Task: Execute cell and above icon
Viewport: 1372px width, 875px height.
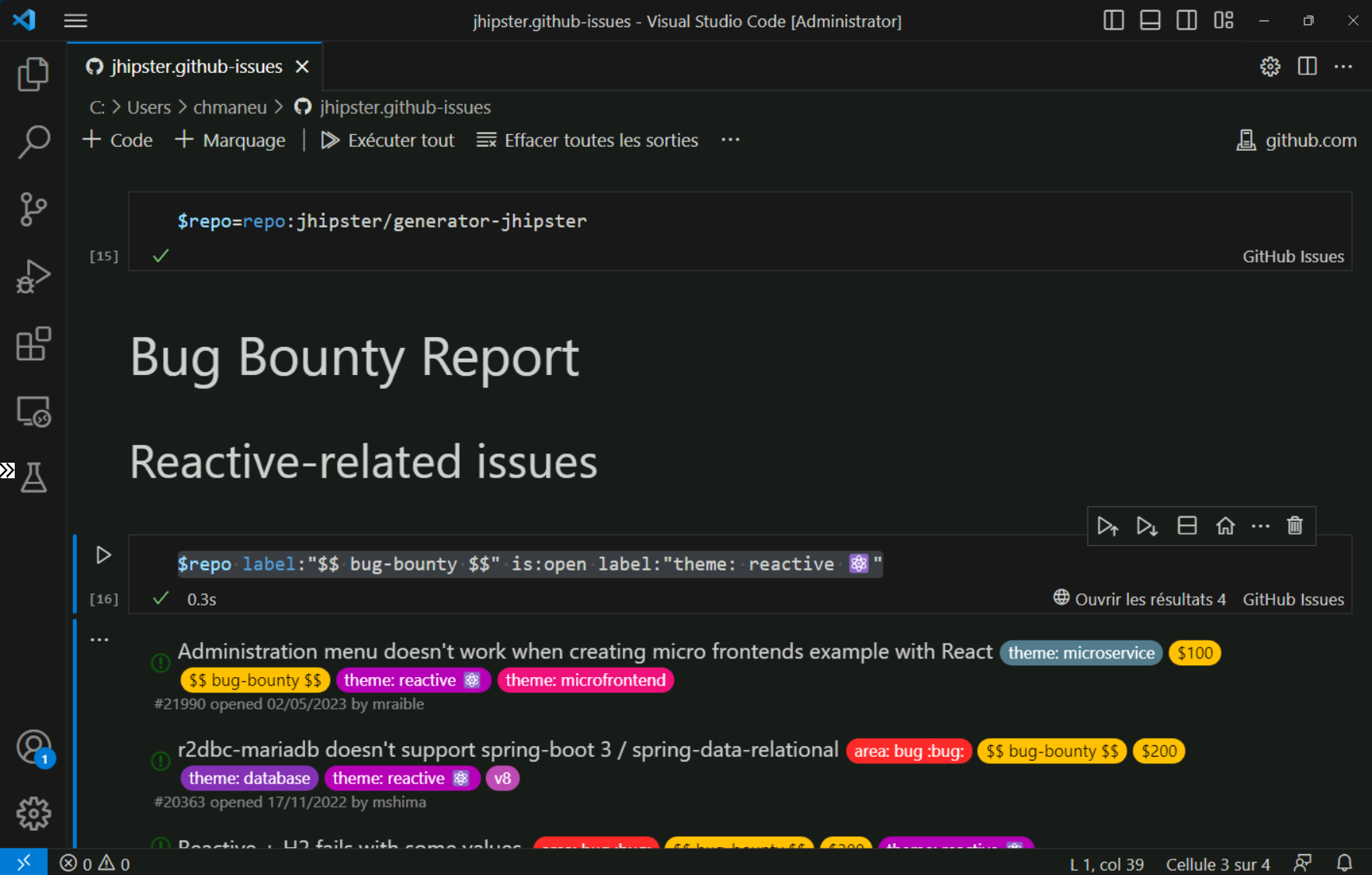Action: coord(1108,526)
